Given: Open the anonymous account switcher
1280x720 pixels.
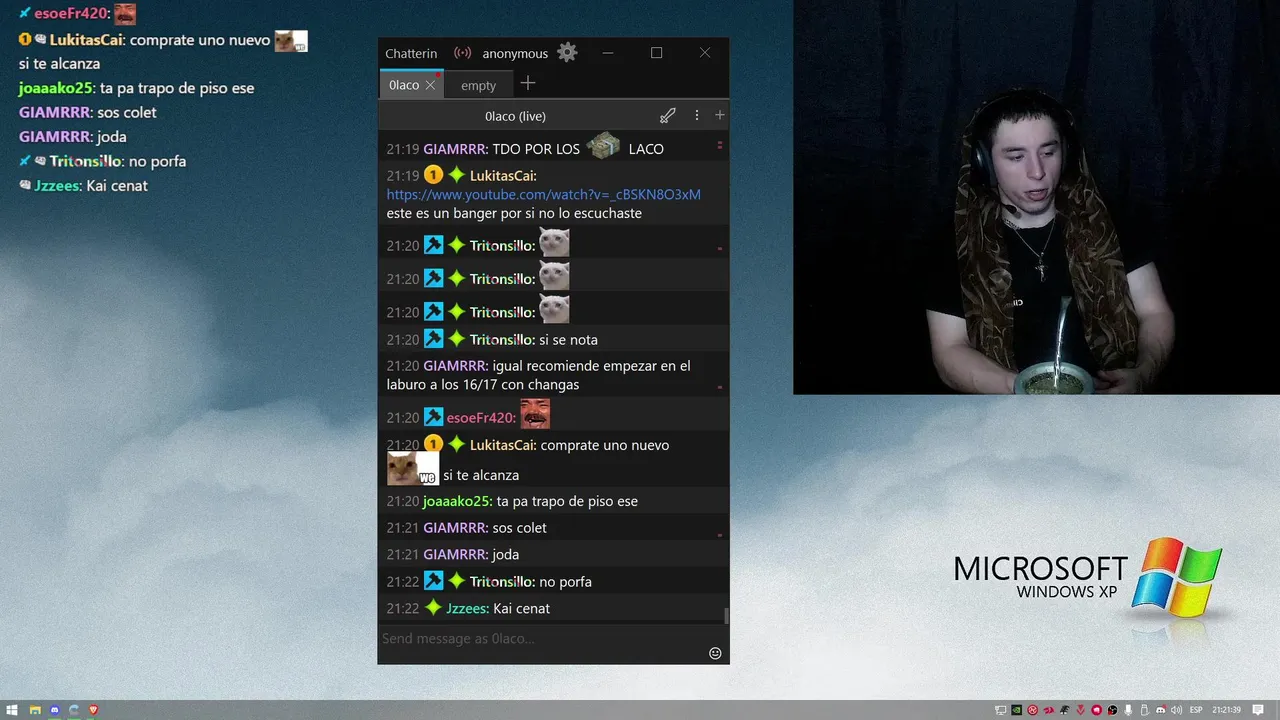Looking at the screenshot, I should (515, 53).
